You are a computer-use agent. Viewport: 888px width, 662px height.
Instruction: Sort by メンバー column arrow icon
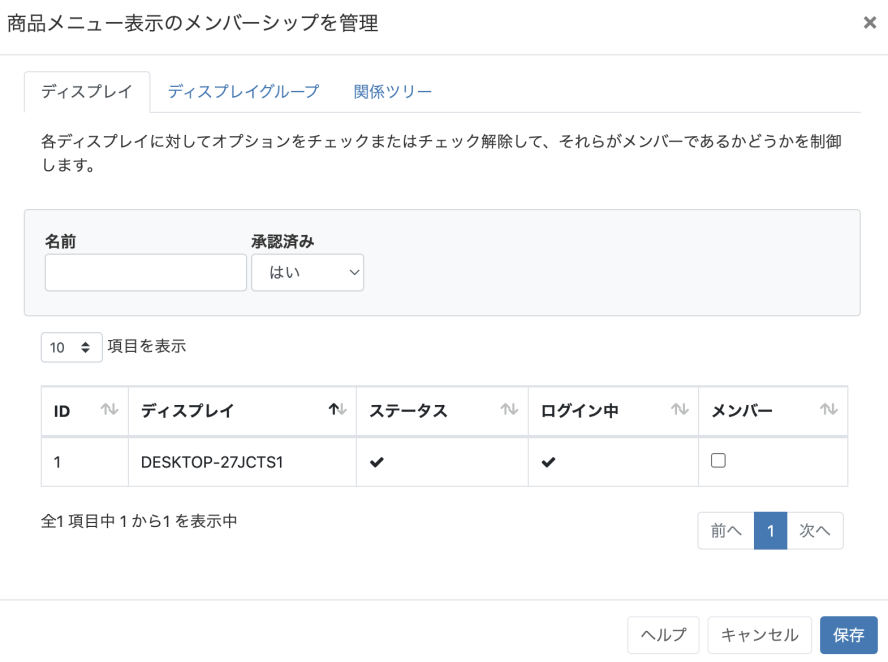pos(829,409)
